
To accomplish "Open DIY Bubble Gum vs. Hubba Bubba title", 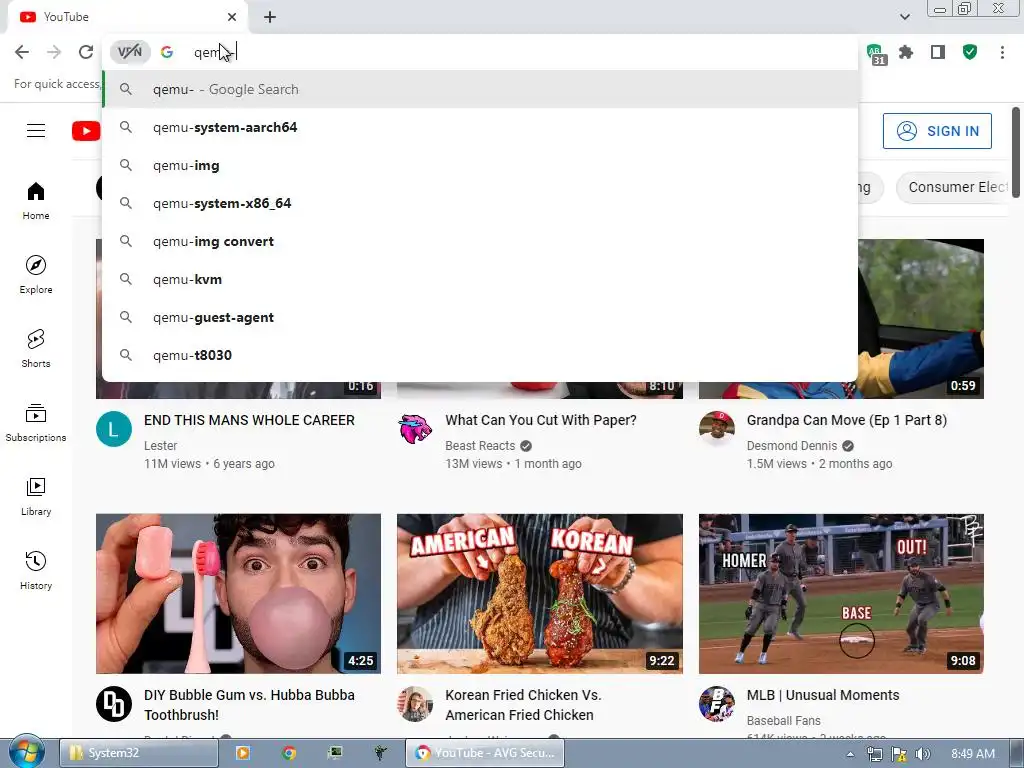I will click(x=249, y=705).
